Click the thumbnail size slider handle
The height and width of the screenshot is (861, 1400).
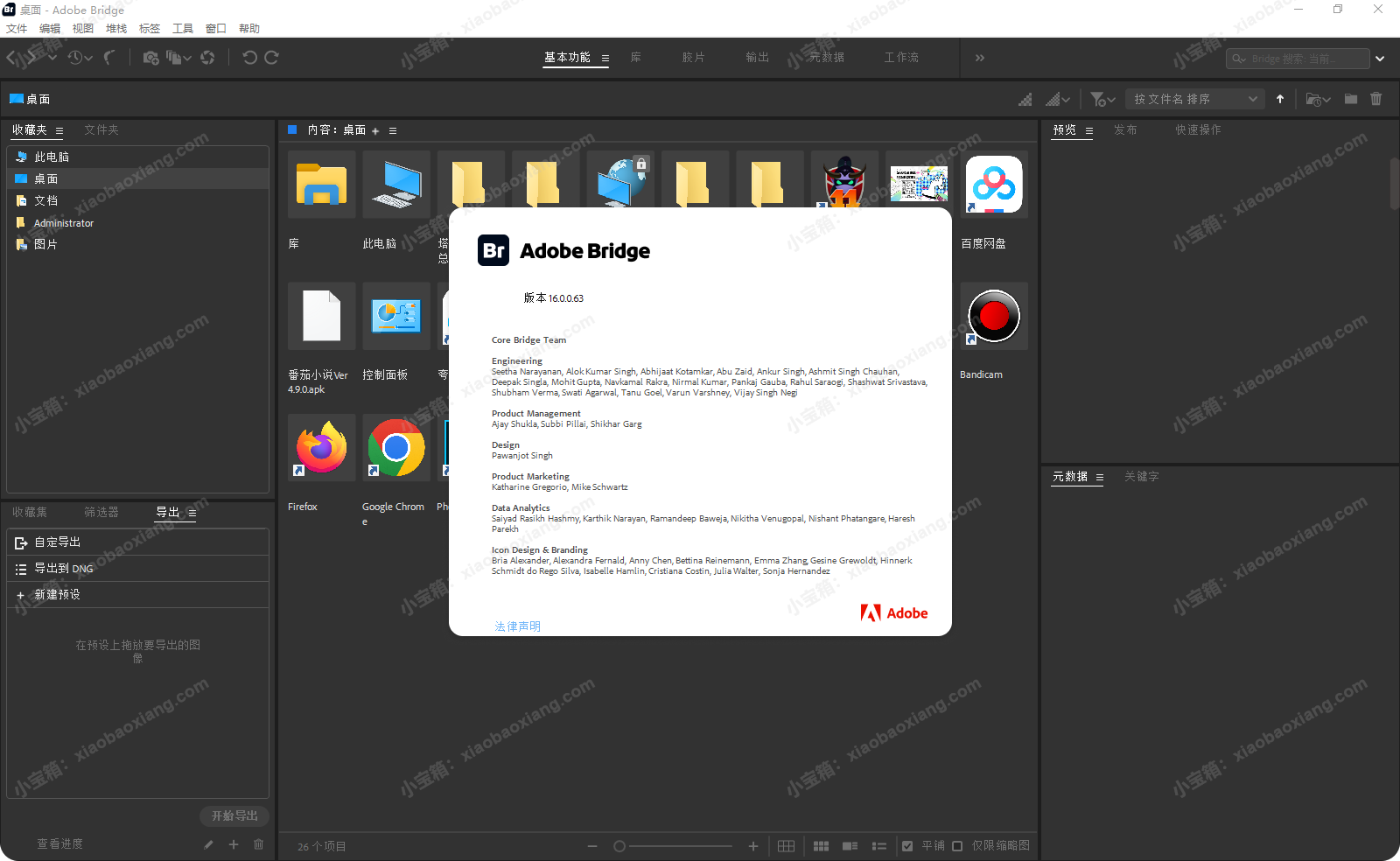click(x=619, y=846)
